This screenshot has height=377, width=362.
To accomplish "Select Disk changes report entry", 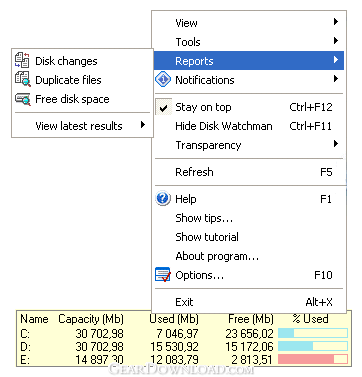I will [82, 61].
